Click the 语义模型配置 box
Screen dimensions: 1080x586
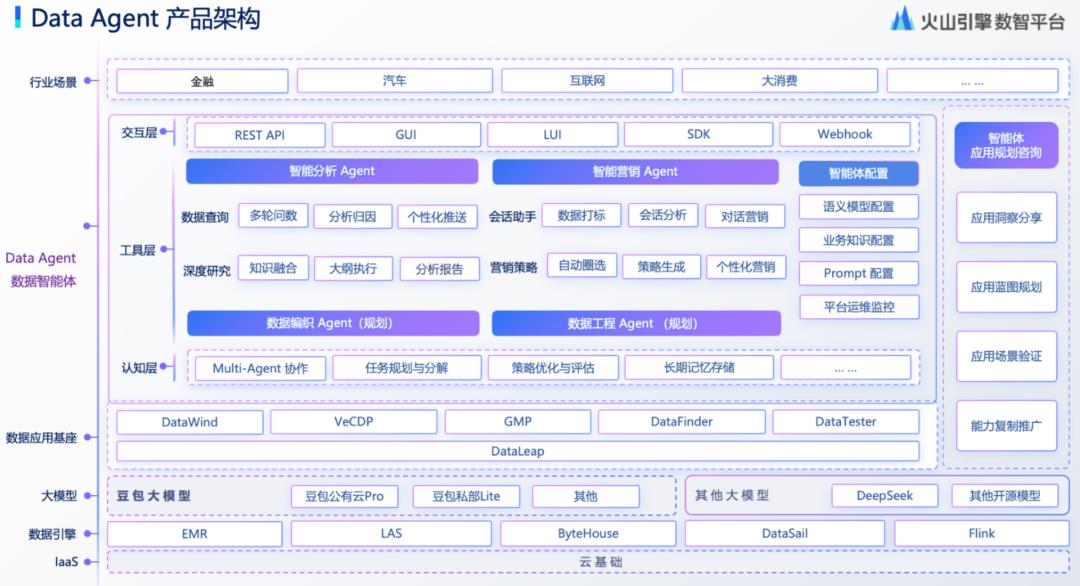858,207
